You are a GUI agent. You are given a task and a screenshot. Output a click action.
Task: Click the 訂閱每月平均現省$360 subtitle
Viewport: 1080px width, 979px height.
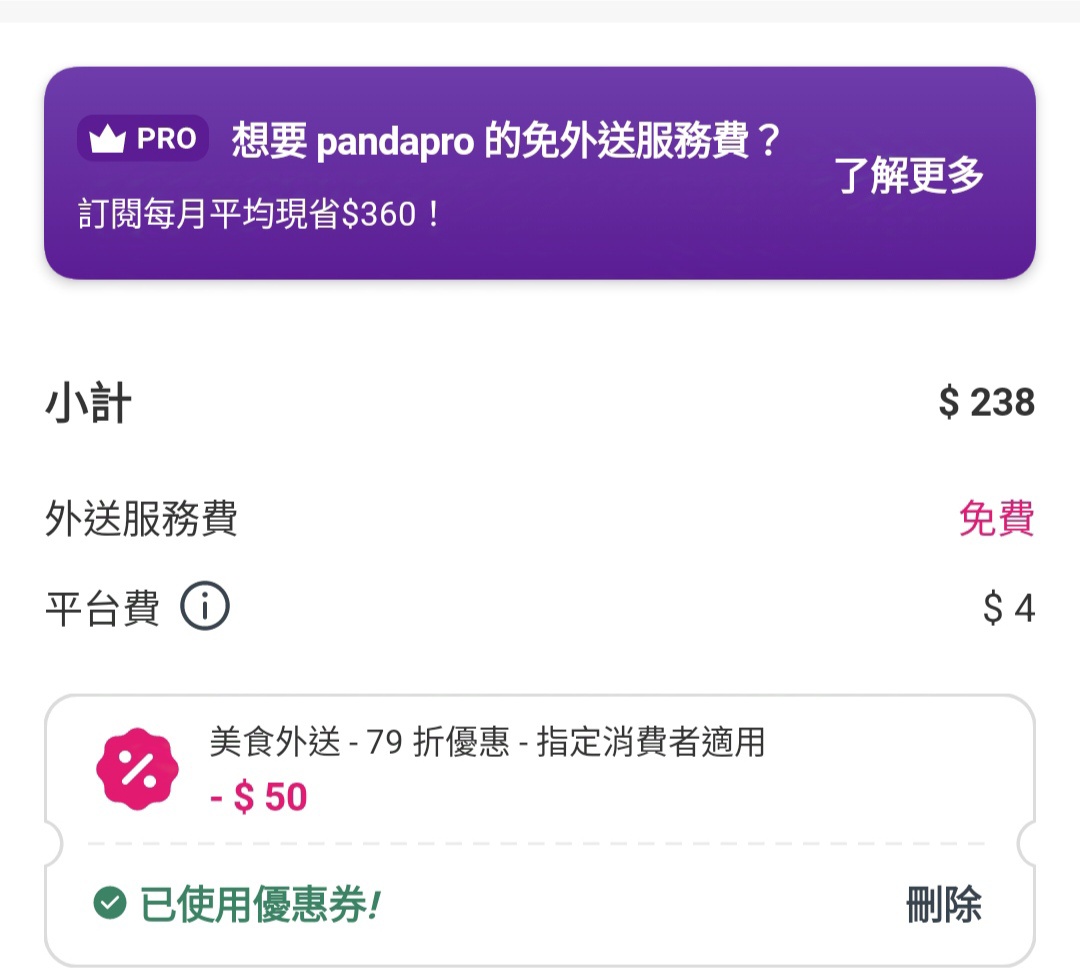[260, 215]
